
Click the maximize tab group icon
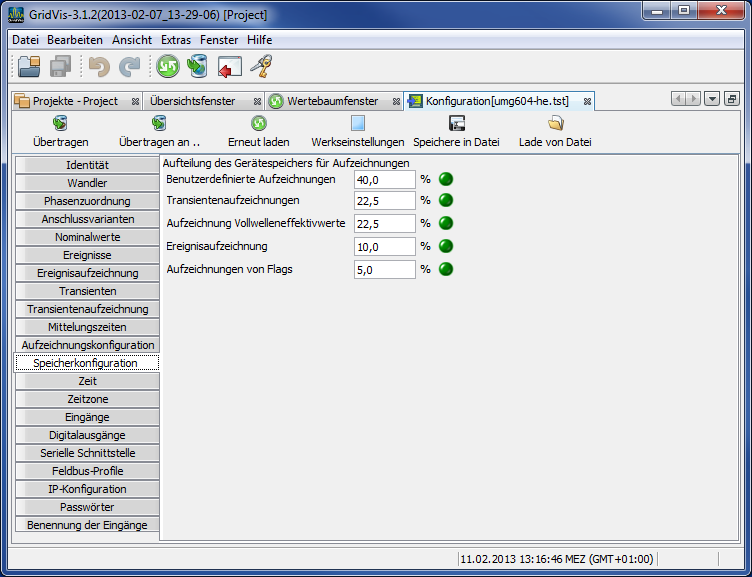(x=731, y=99)
